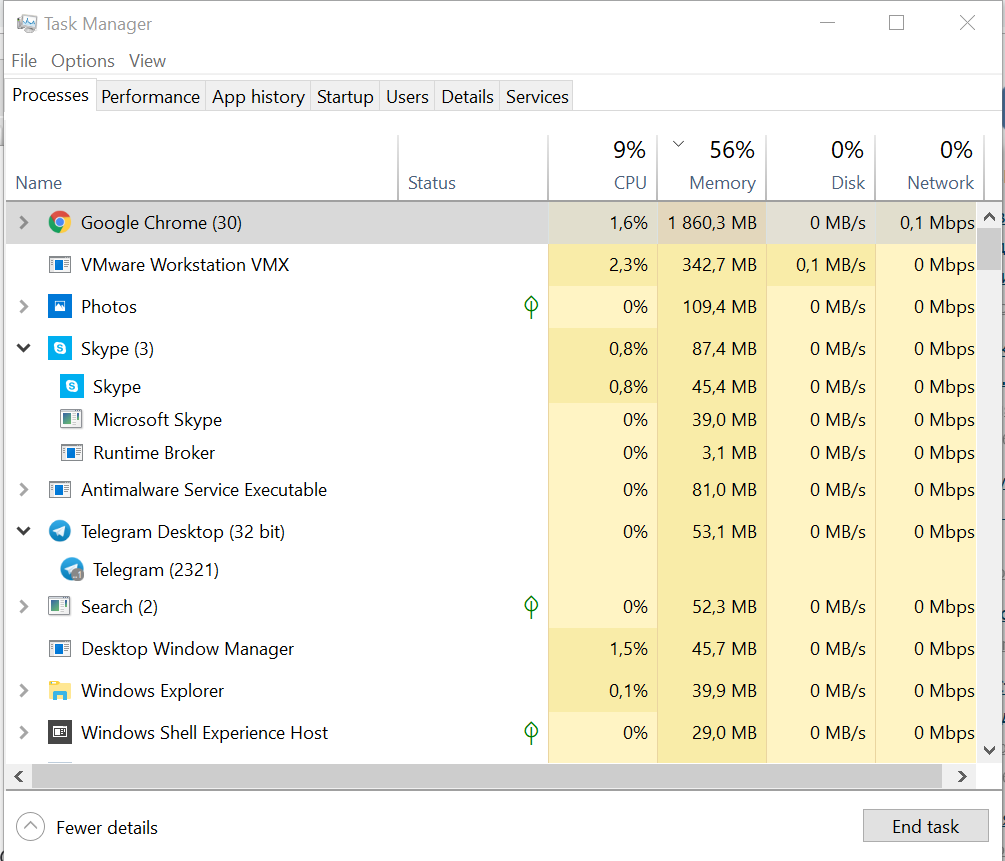Image resolution: width=1005 pixels, height=861 pixels.
Task: Click the vertical scrollbar up arrow
Action: [989, 217]
